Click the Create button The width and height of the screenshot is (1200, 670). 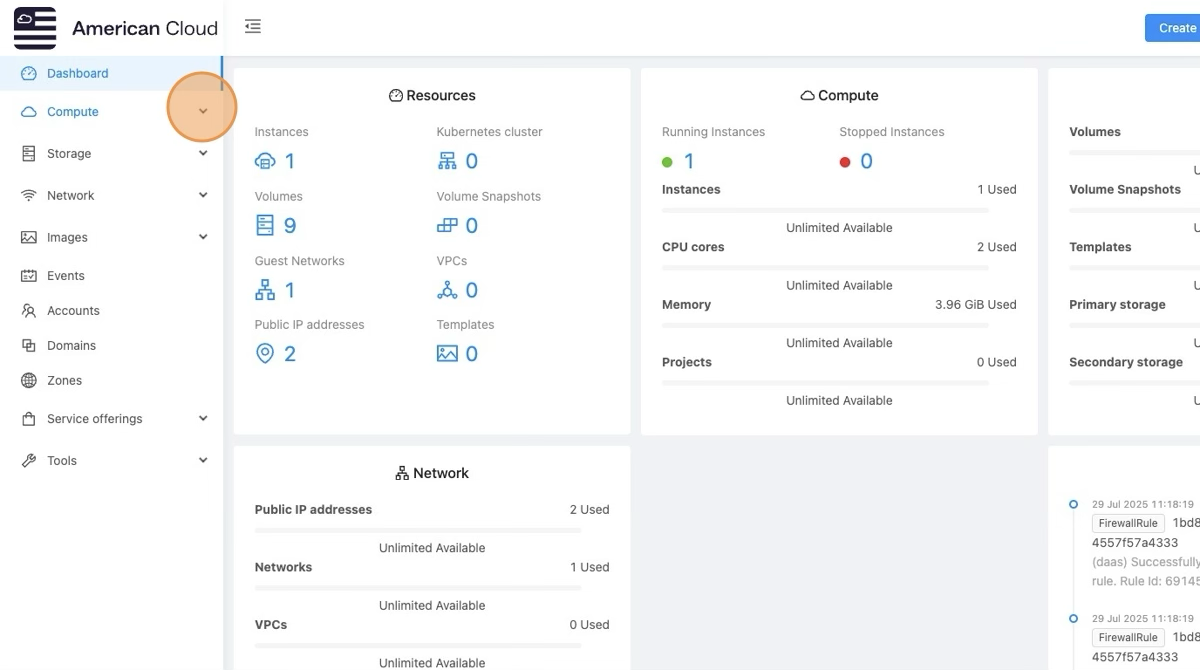coord(1176,28)
